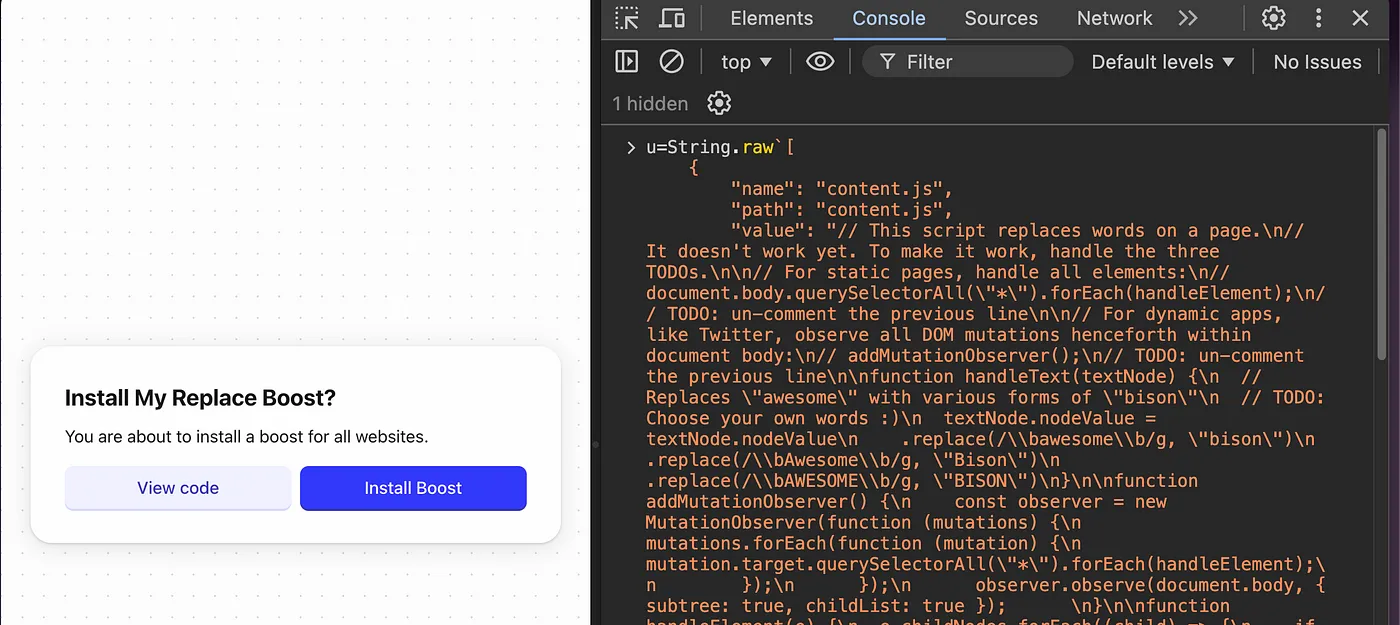Open the DevTools three-dot customize menu
The image size is (1400, 625).
point(1318,18)
